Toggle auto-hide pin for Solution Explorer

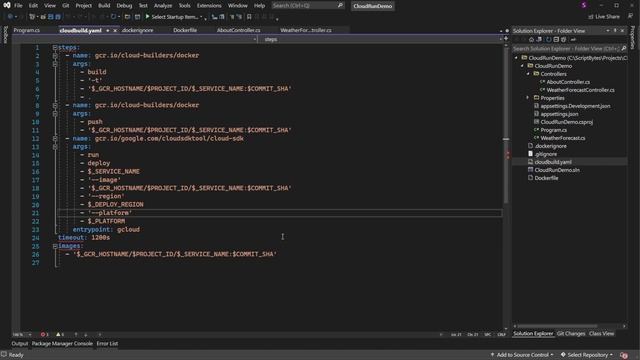click(615, 31)
